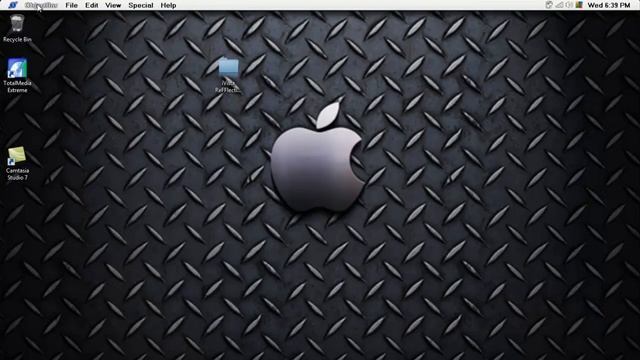Click the blue logo at menu bar left
This screenshot has width=640, height=360.
pyautogui.click(x=13, y=5)
